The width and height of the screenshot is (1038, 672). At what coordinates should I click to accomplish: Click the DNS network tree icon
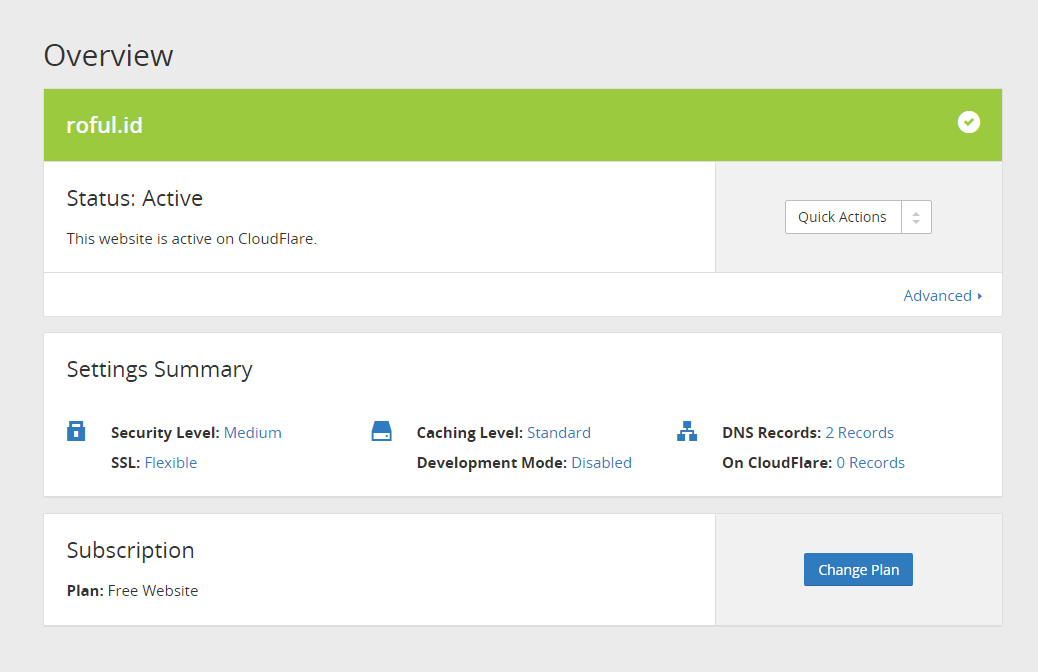686,432
